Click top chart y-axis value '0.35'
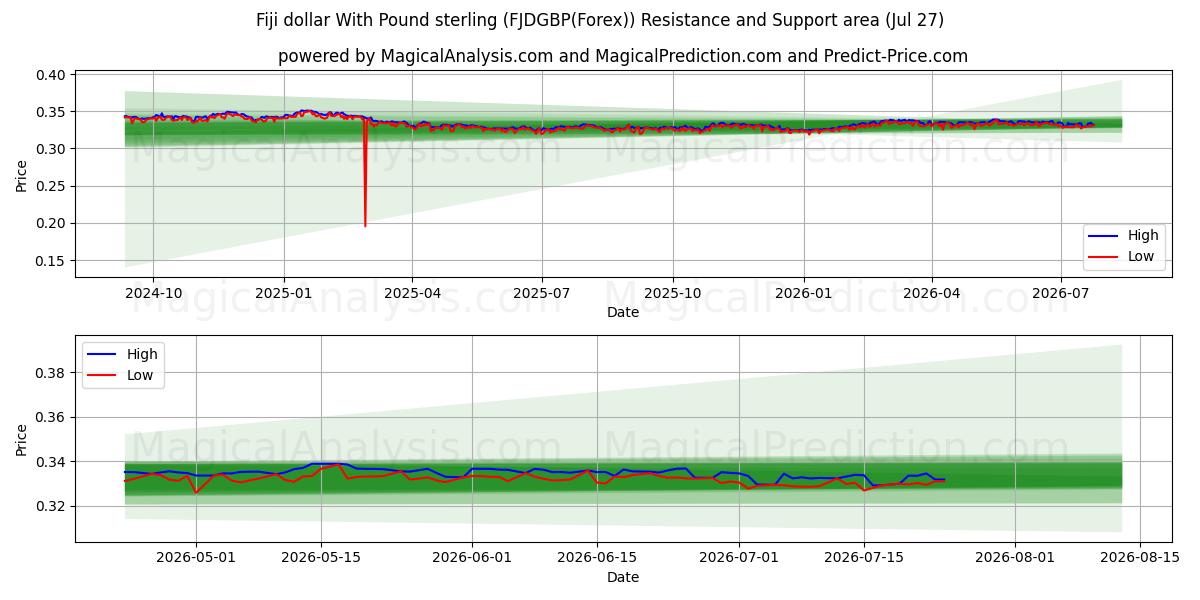This screenshot has width=1200, height=600. pyautogui.click(x=51, y=112)
